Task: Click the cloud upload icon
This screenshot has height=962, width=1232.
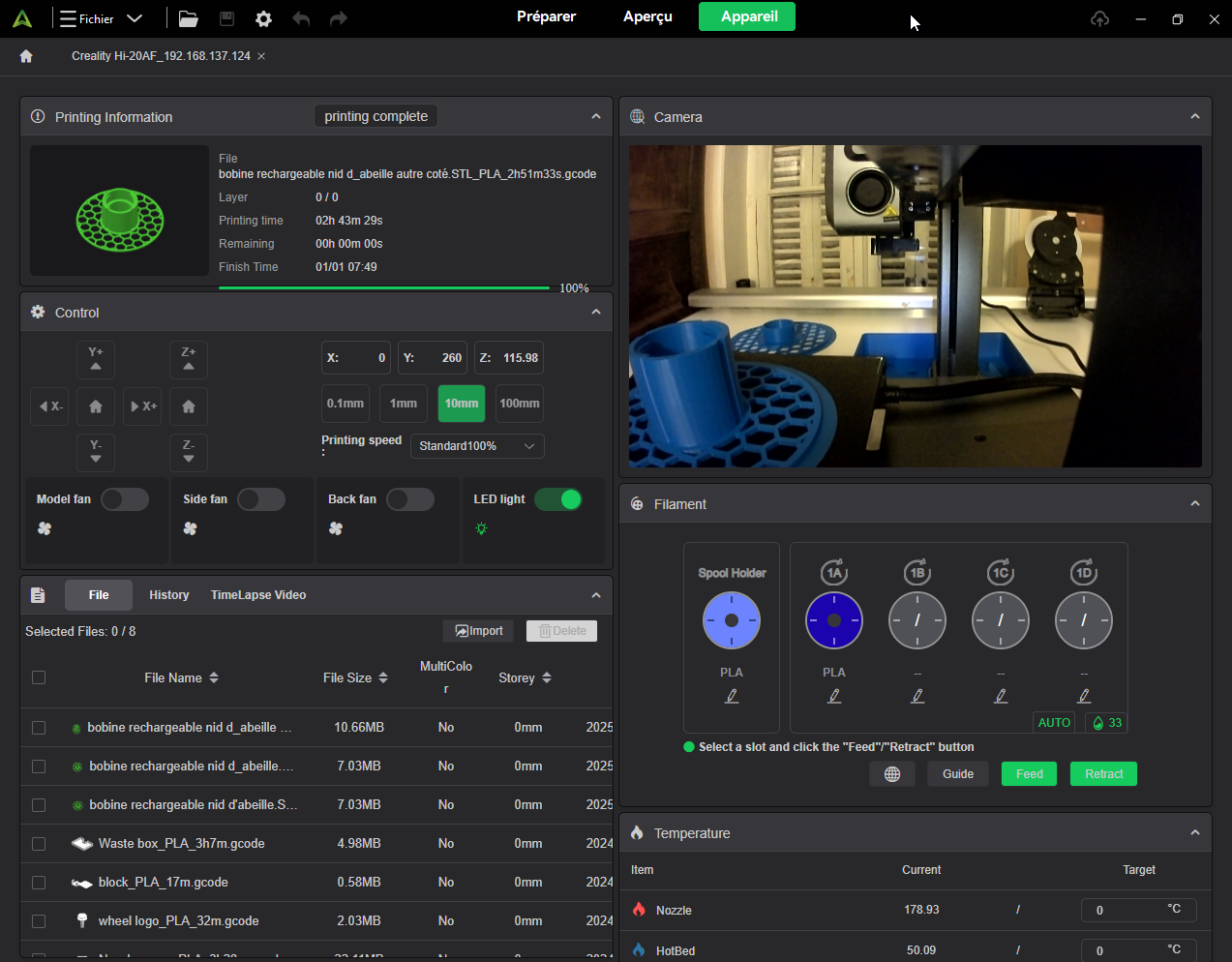Action: pyautogui.click(x=1099, y=18)
